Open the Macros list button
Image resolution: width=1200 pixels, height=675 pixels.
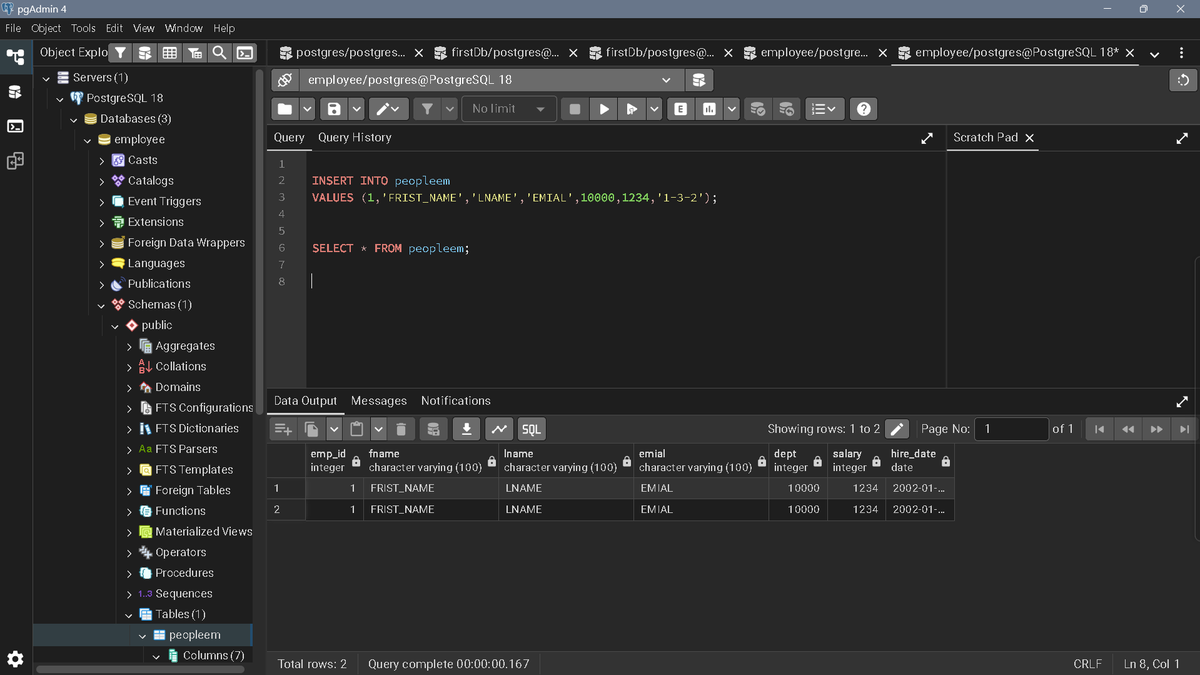click(x=824, y=108)
